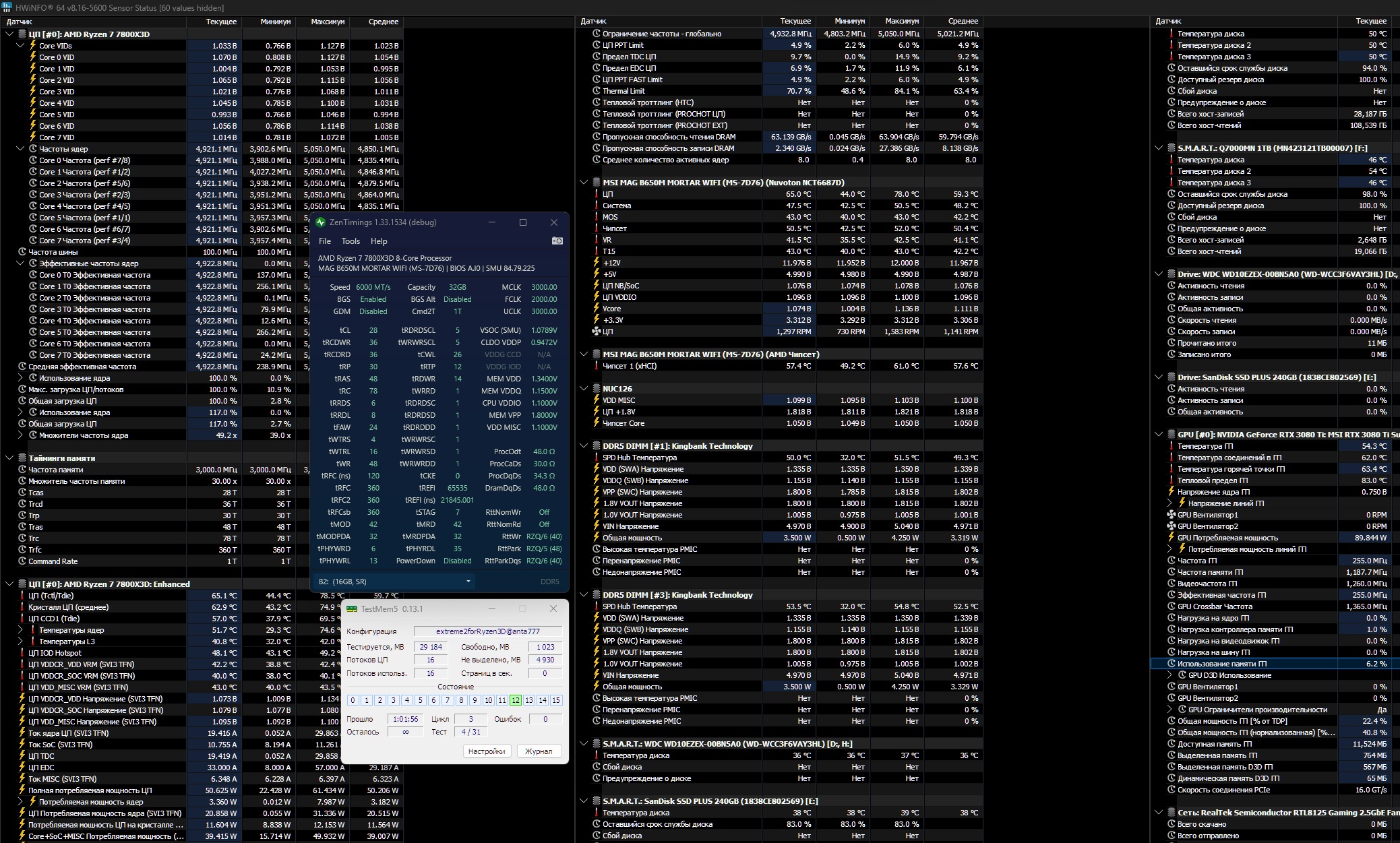Click the ZenTimings screenshot camera icon

pyautogui.click(x=557, y=241)
